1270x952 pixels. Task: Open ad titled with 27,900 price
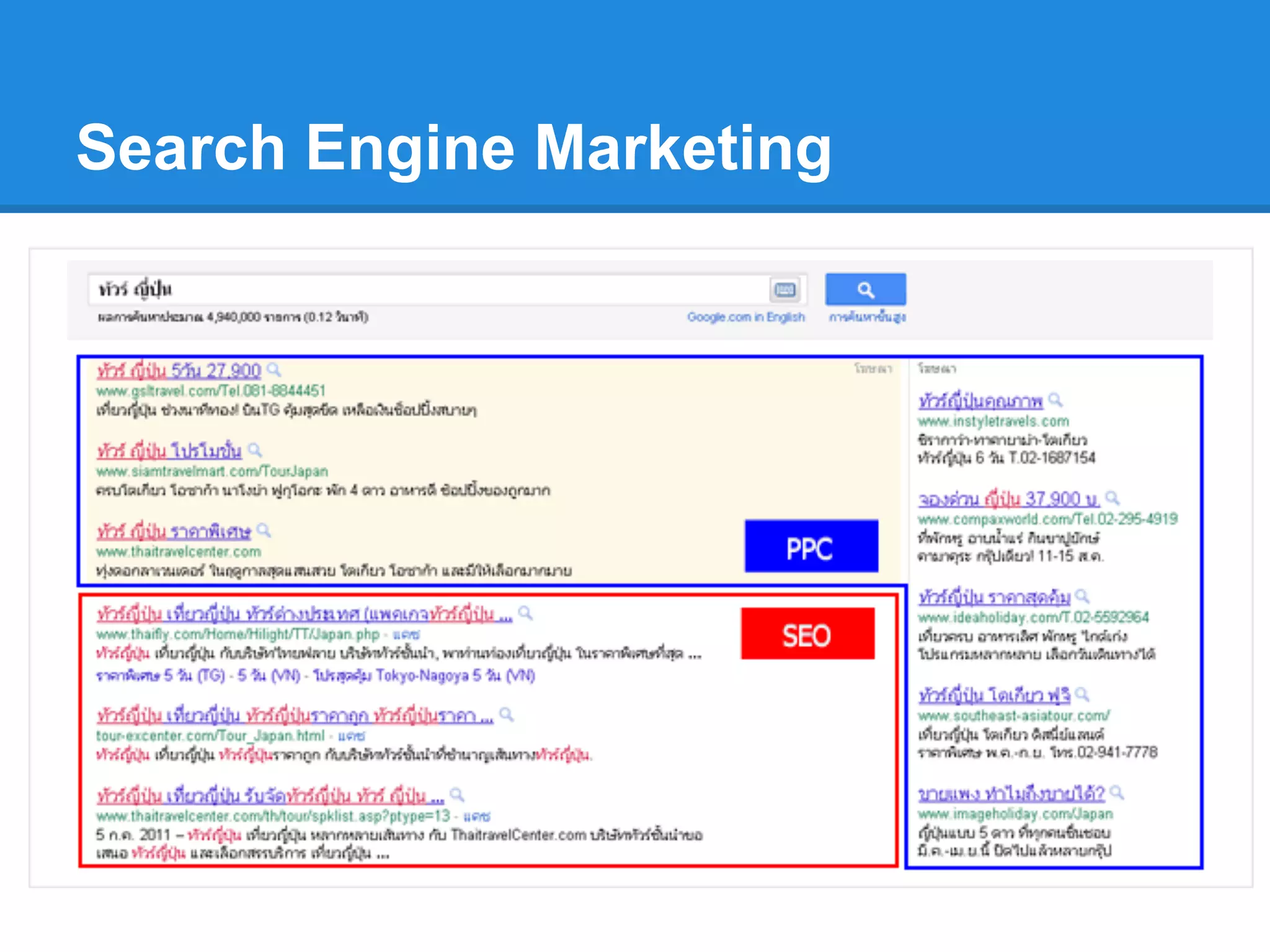tap(179, 371)
